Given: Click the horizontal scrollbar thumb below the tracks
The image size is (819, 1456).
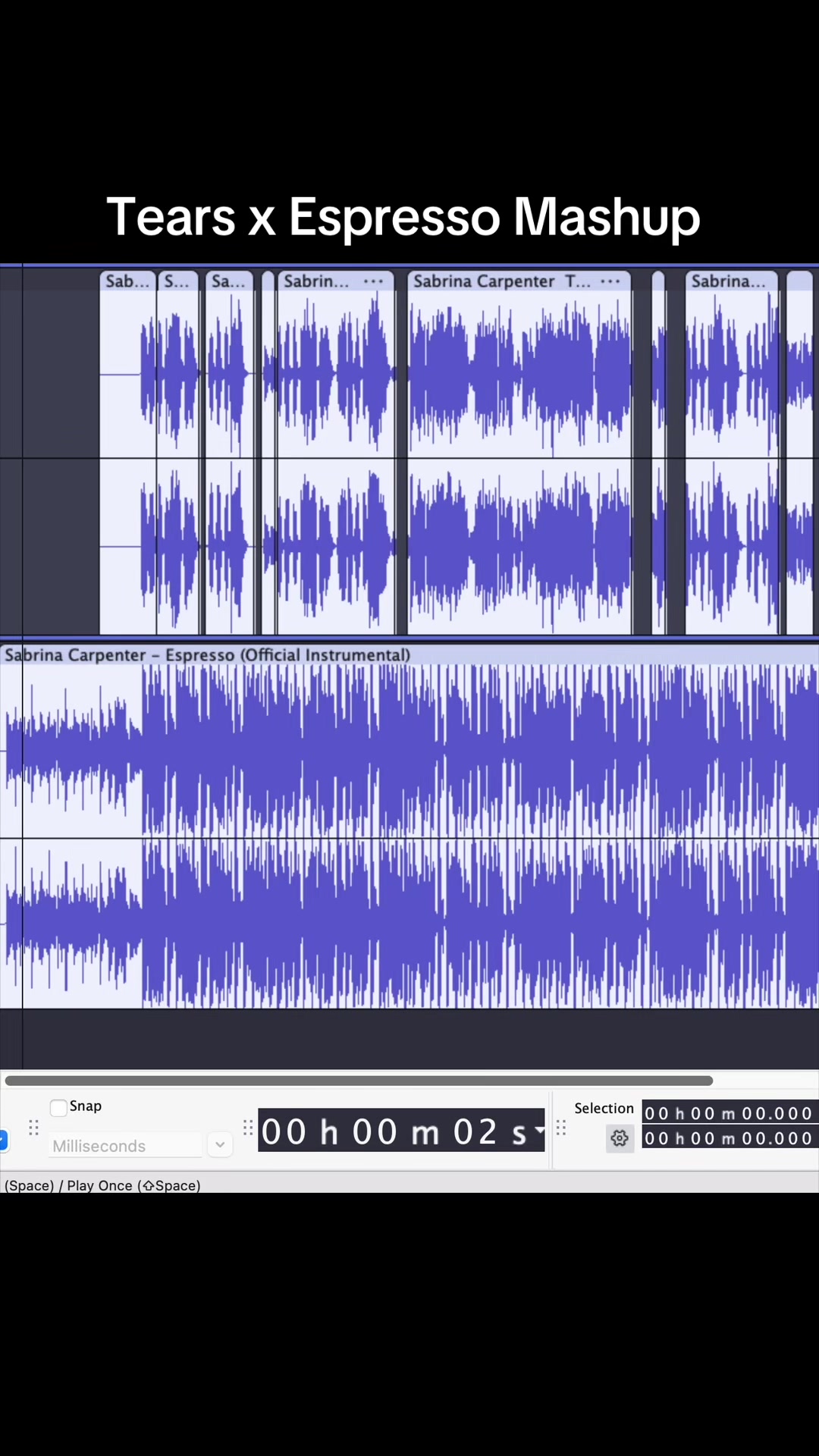Looking at the screenshot, I should [359, 1080].
